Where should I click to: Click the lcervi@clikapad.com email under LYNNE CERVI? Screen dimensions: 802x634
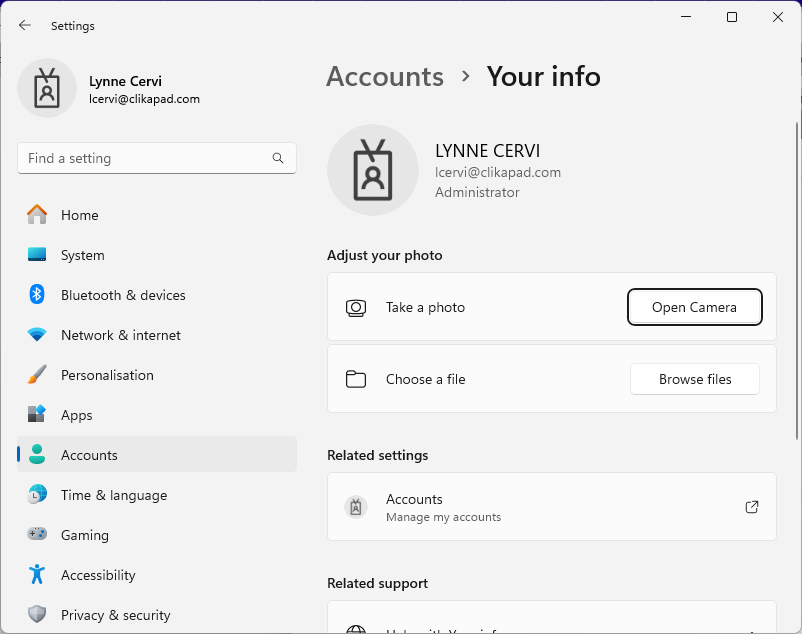pyautogui.click(x=498, y=172)
